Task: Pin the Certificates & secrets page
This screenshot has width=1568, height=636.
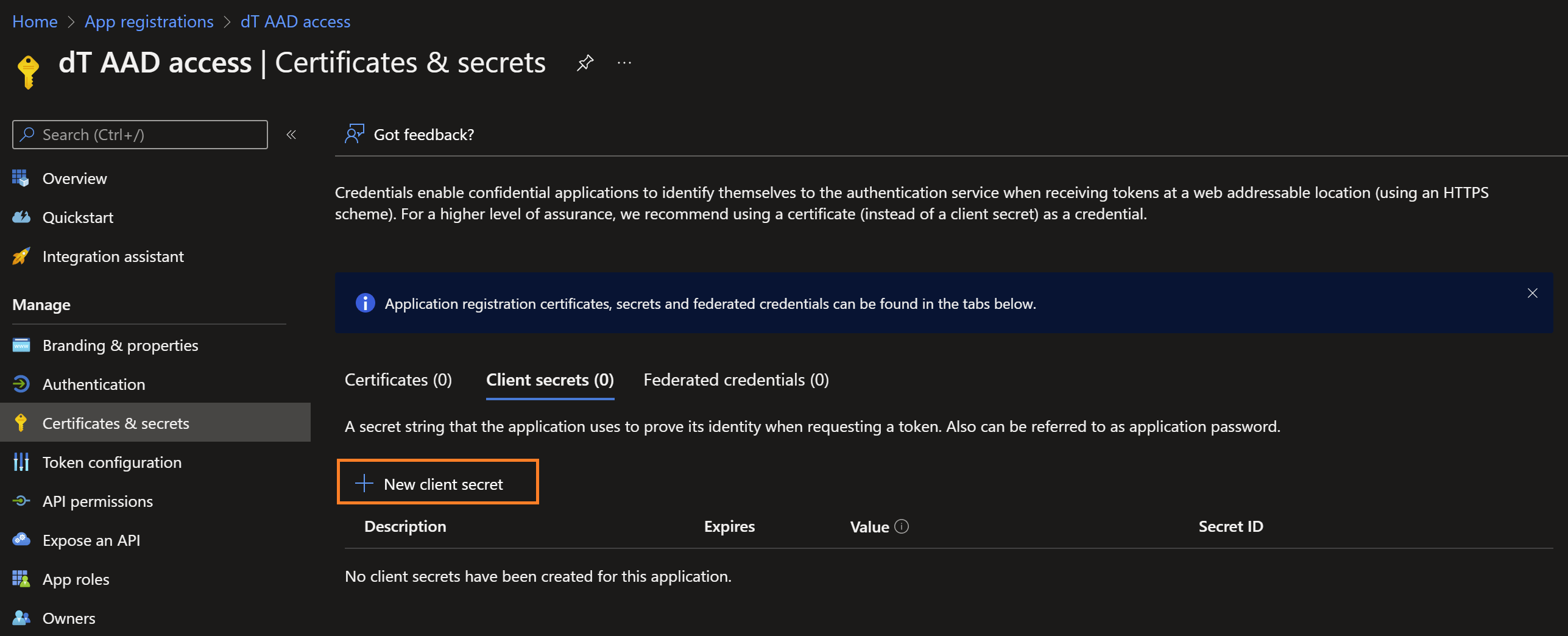Action: click(585, 62)
